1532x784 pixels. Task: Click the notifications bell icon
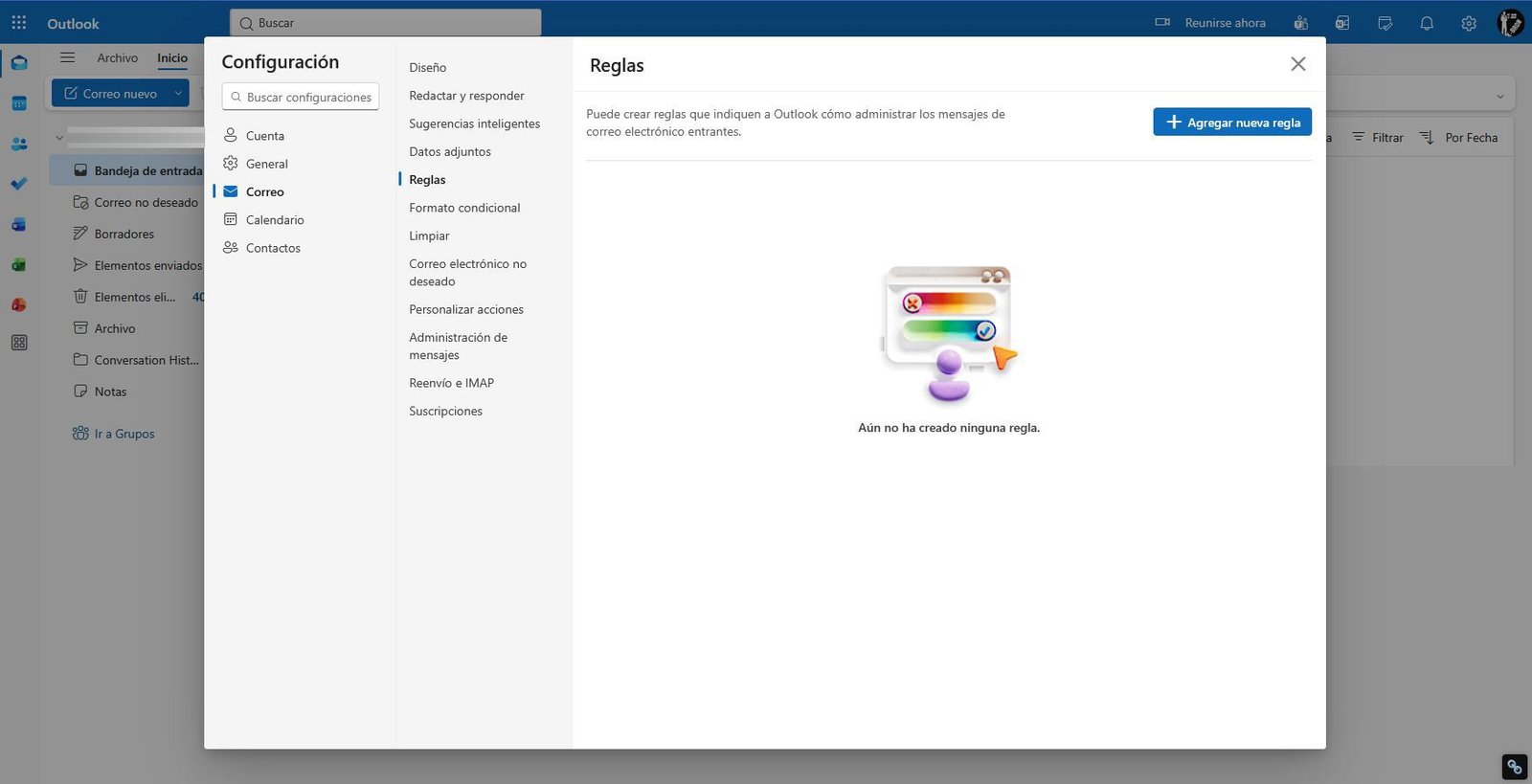1427,23
